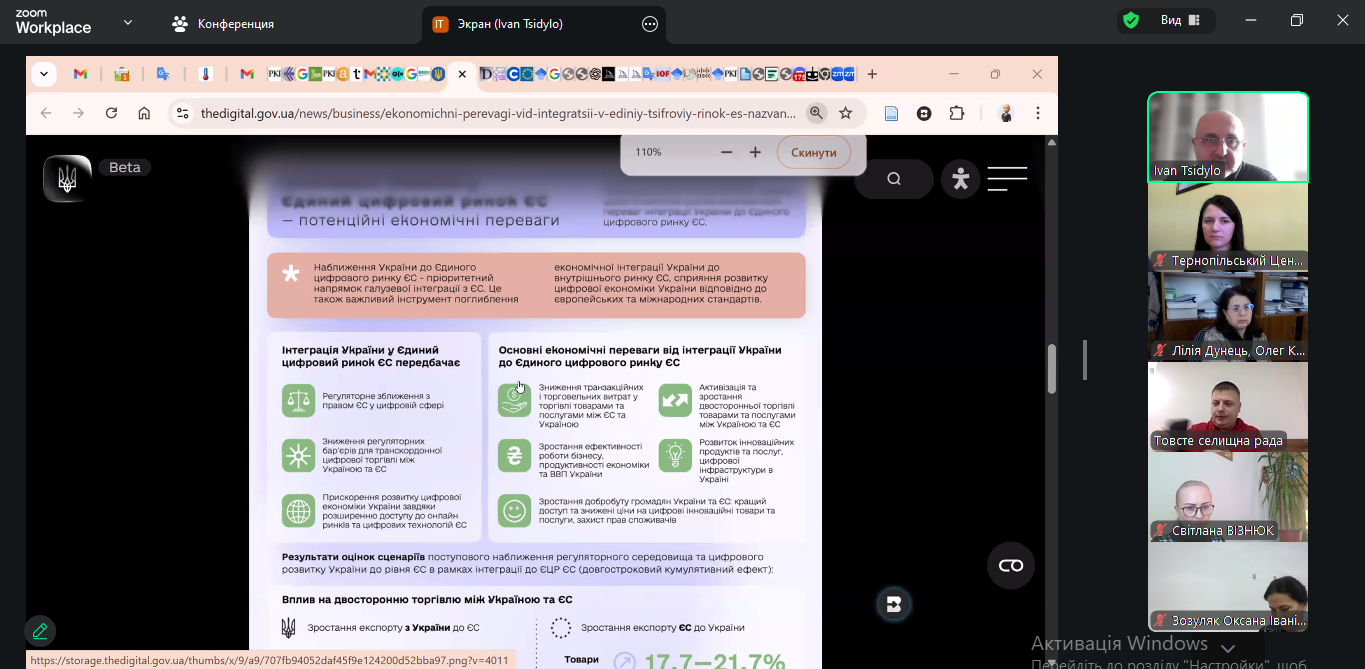
Task: Click the accessibility figure icon on the website
Action: click(x=960, y=179)
